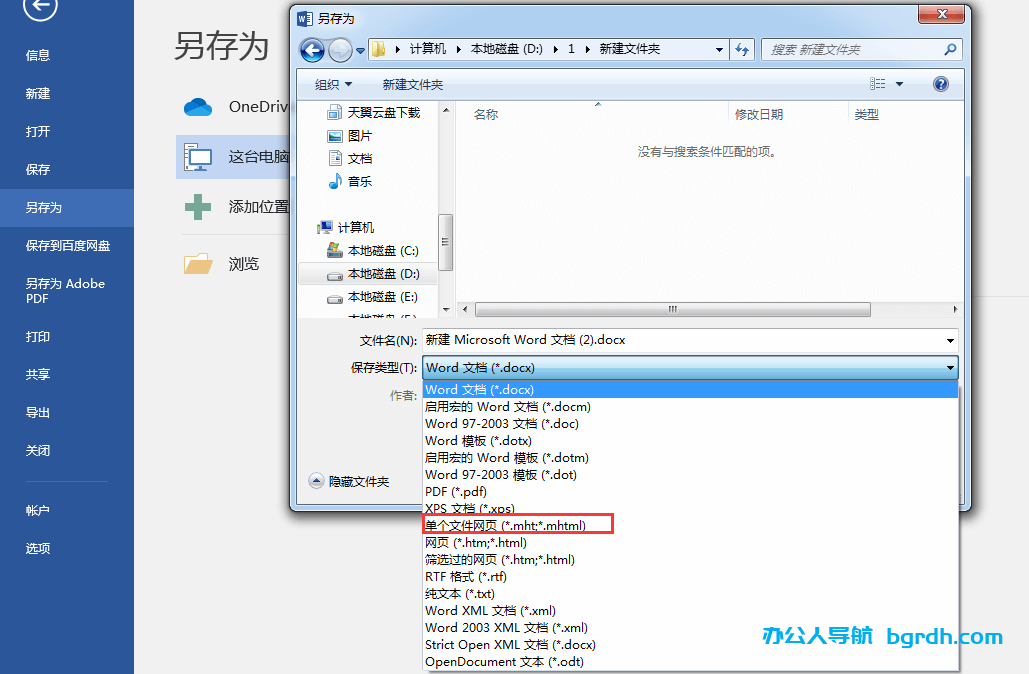Click the refresh button beside address bar
1029x674 pixels.
click(x=742, y=49)
